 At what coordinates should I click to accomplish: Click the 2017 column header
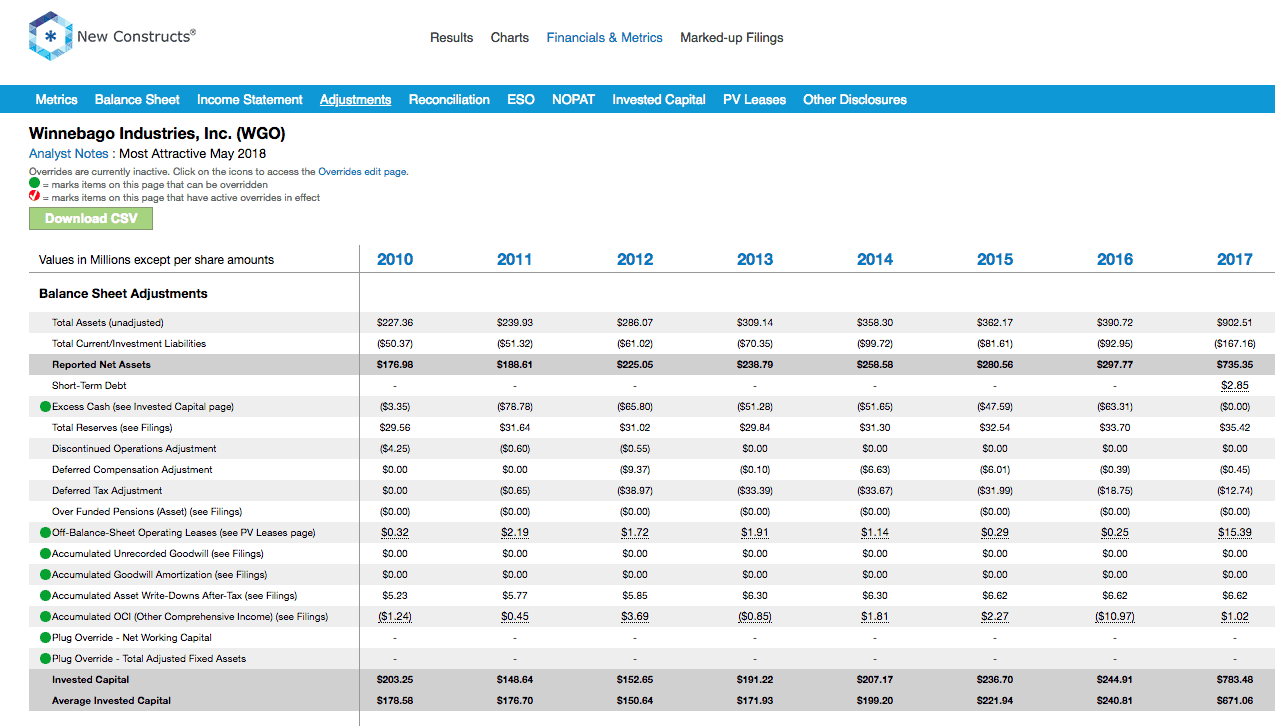(x=1235, y=259)
